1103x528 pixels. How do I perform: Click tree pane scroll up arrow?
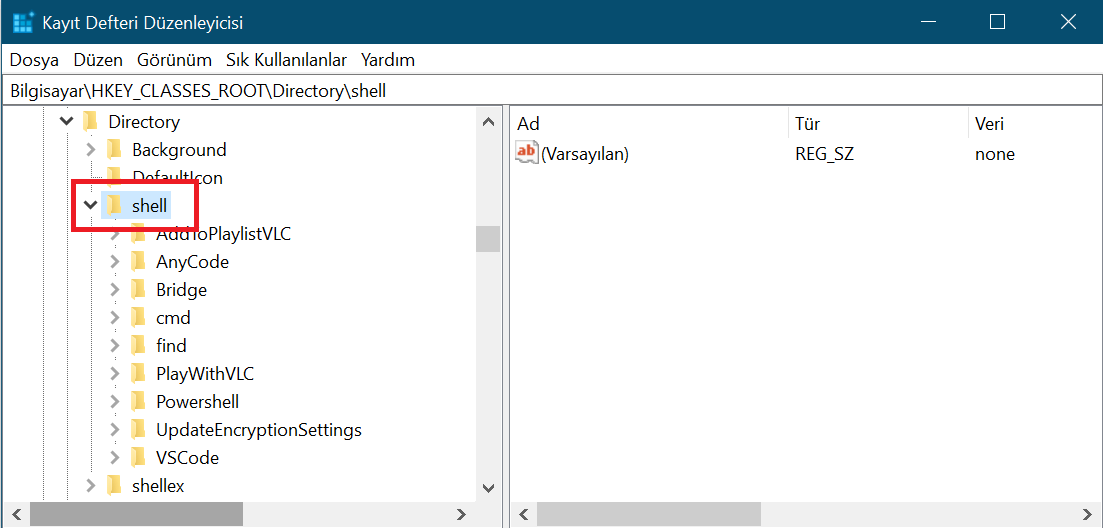point(487,122)
